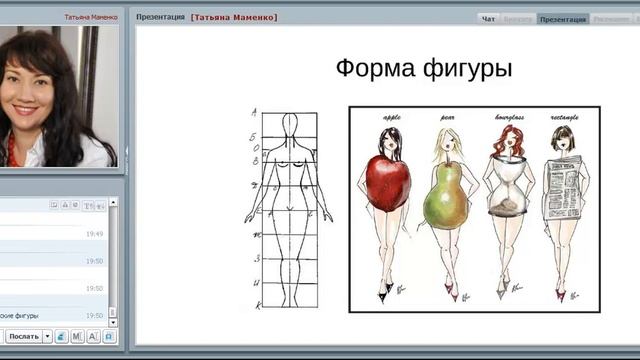Click the hourglass figure illustration
Viewport: 640px width, 360px height.
(509, 212)
